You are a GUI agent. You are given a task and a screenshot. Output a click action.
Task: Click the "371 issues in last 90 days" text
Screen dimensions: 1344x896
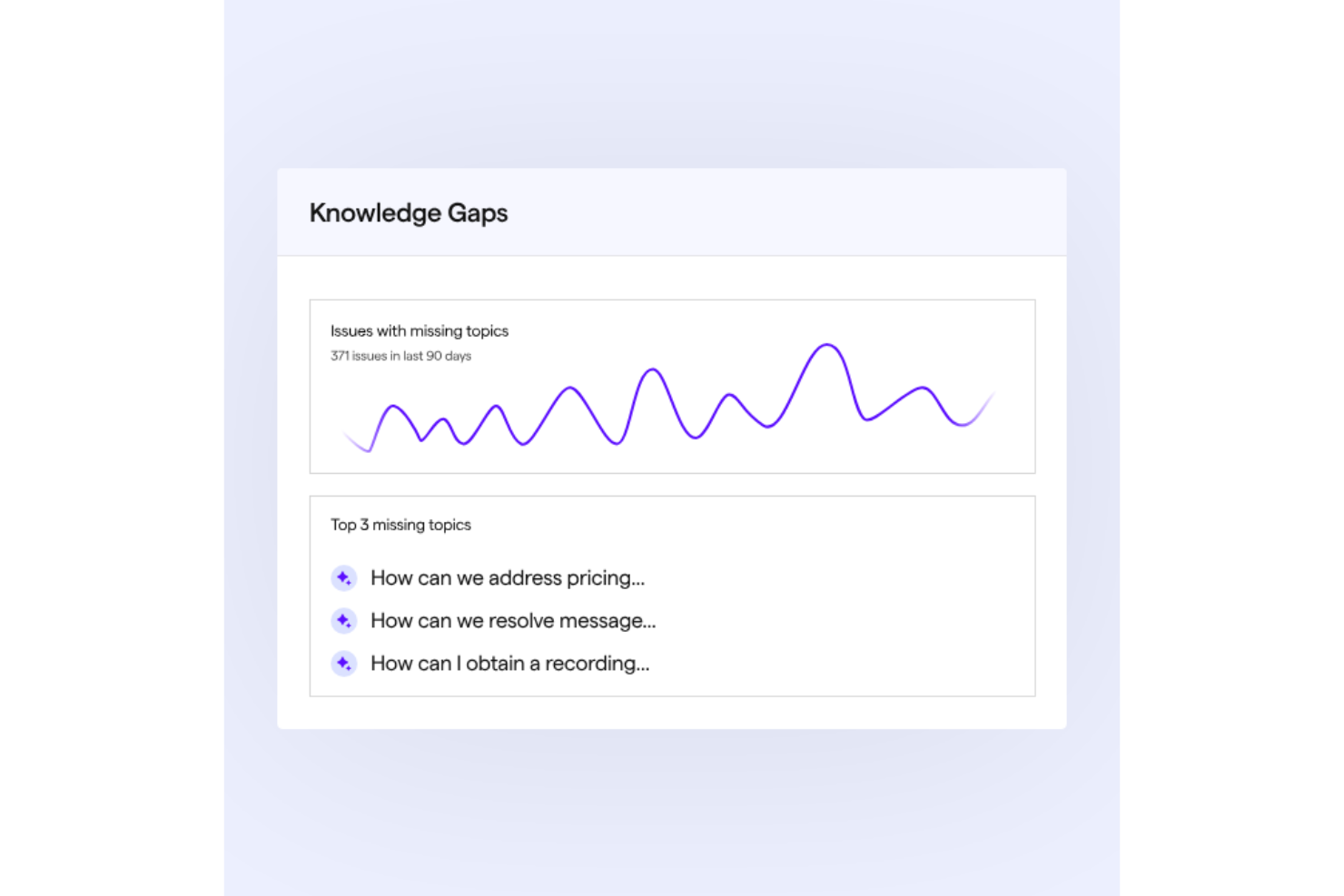tap(400, 356)
